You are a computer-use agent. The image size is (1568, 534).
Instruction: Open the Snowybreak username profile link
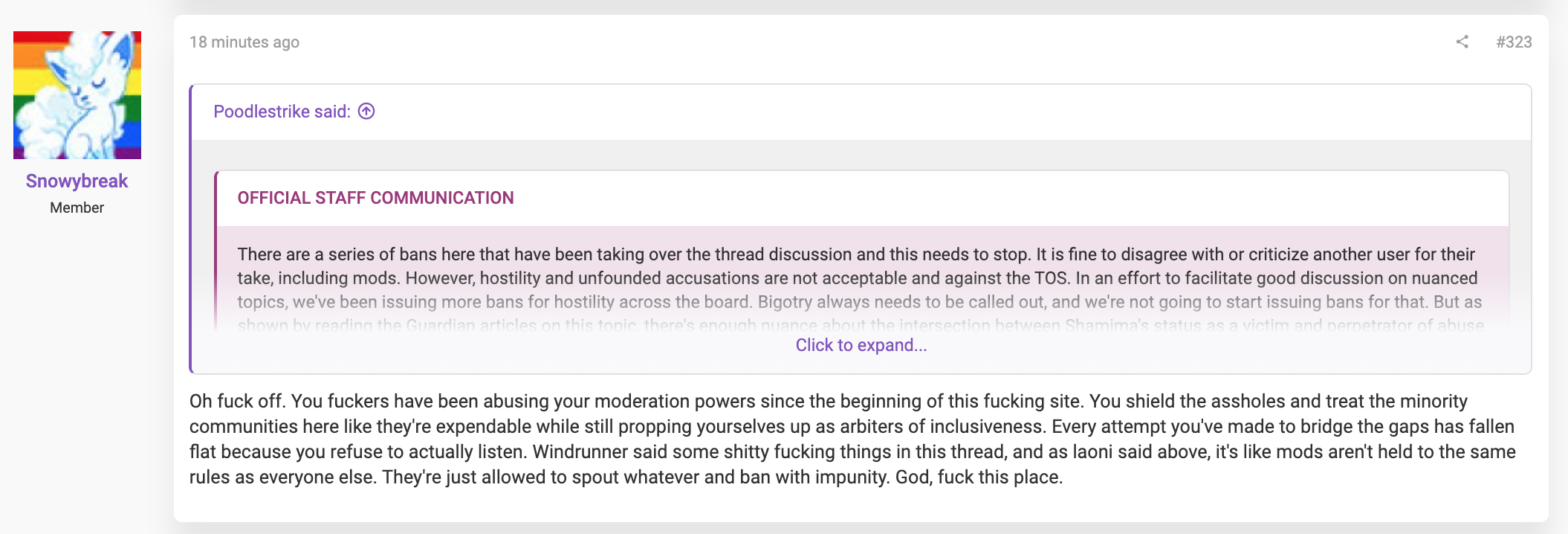click(x=77, y=181)
